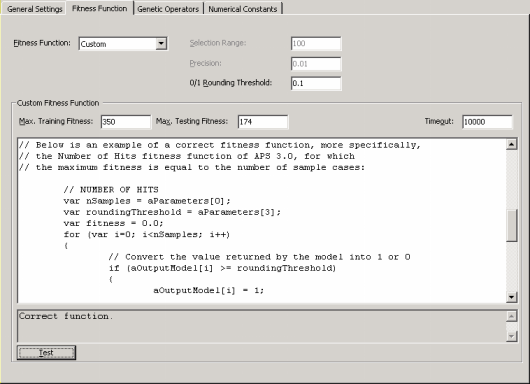
Task: Edit the 0/1 Rounding Threshold field
Action: [316, 83]
